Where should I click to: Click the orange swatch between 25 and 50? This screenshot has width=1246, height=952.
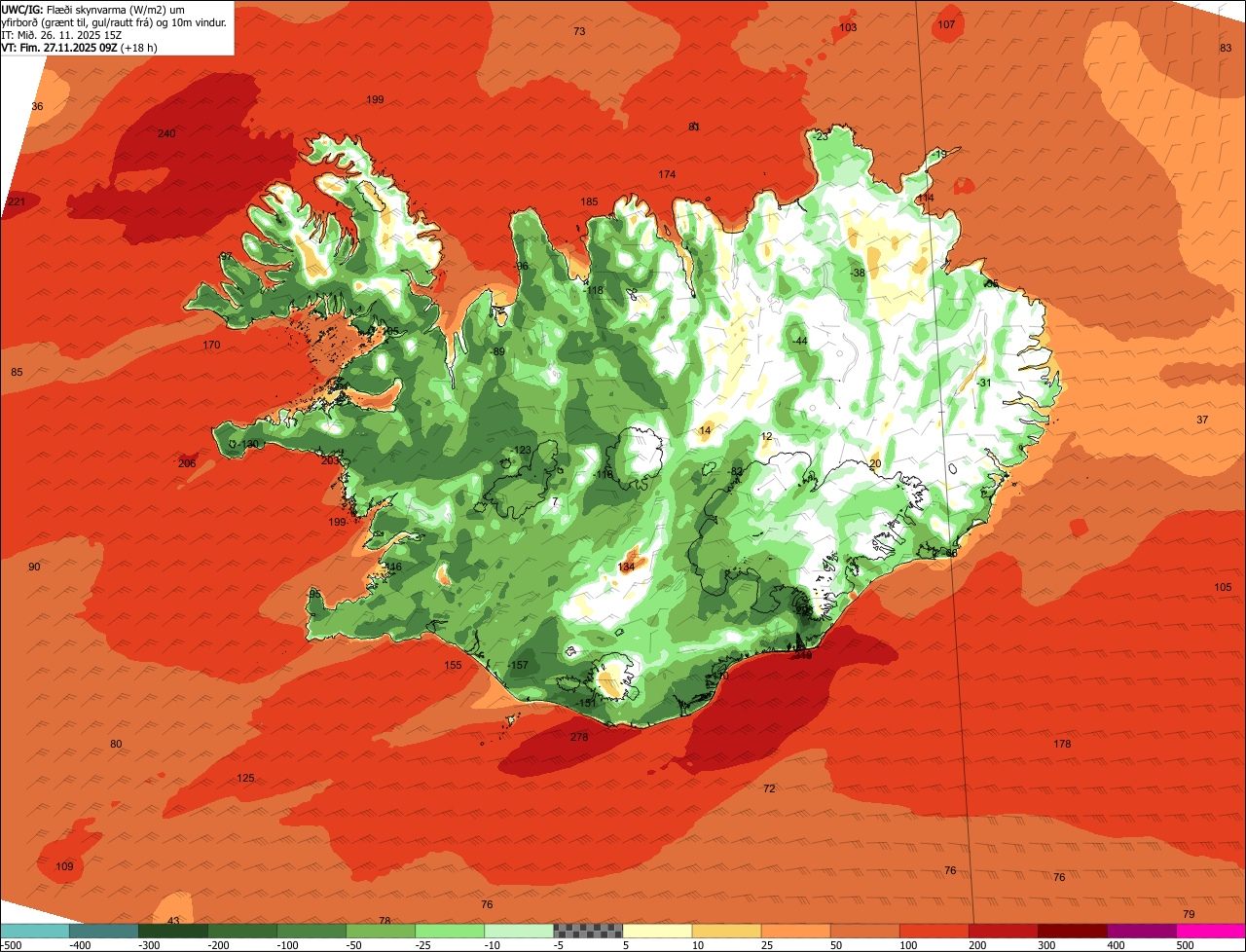pos(795,931)
